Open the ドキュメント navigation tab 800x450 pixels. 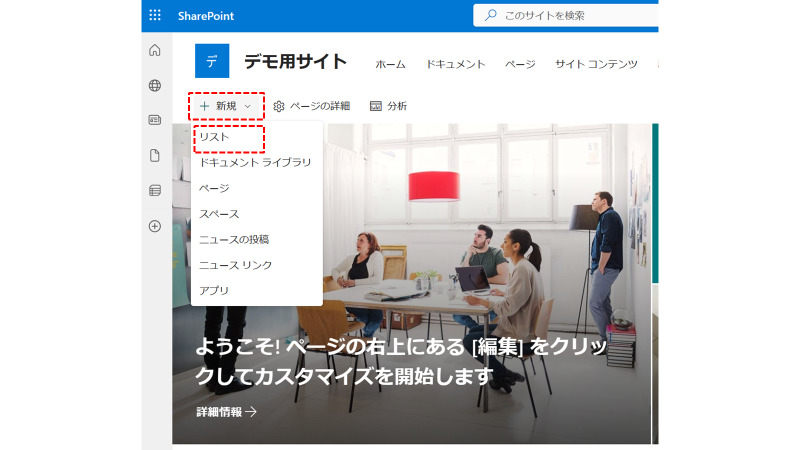point(456,64)
